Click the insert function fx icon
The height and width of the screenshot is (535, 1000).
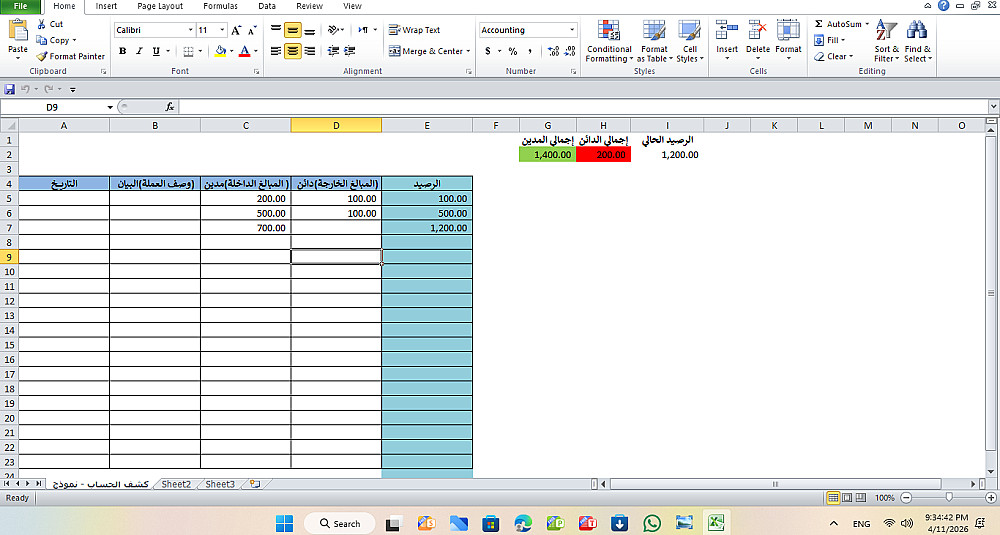[x=170, y=107]
